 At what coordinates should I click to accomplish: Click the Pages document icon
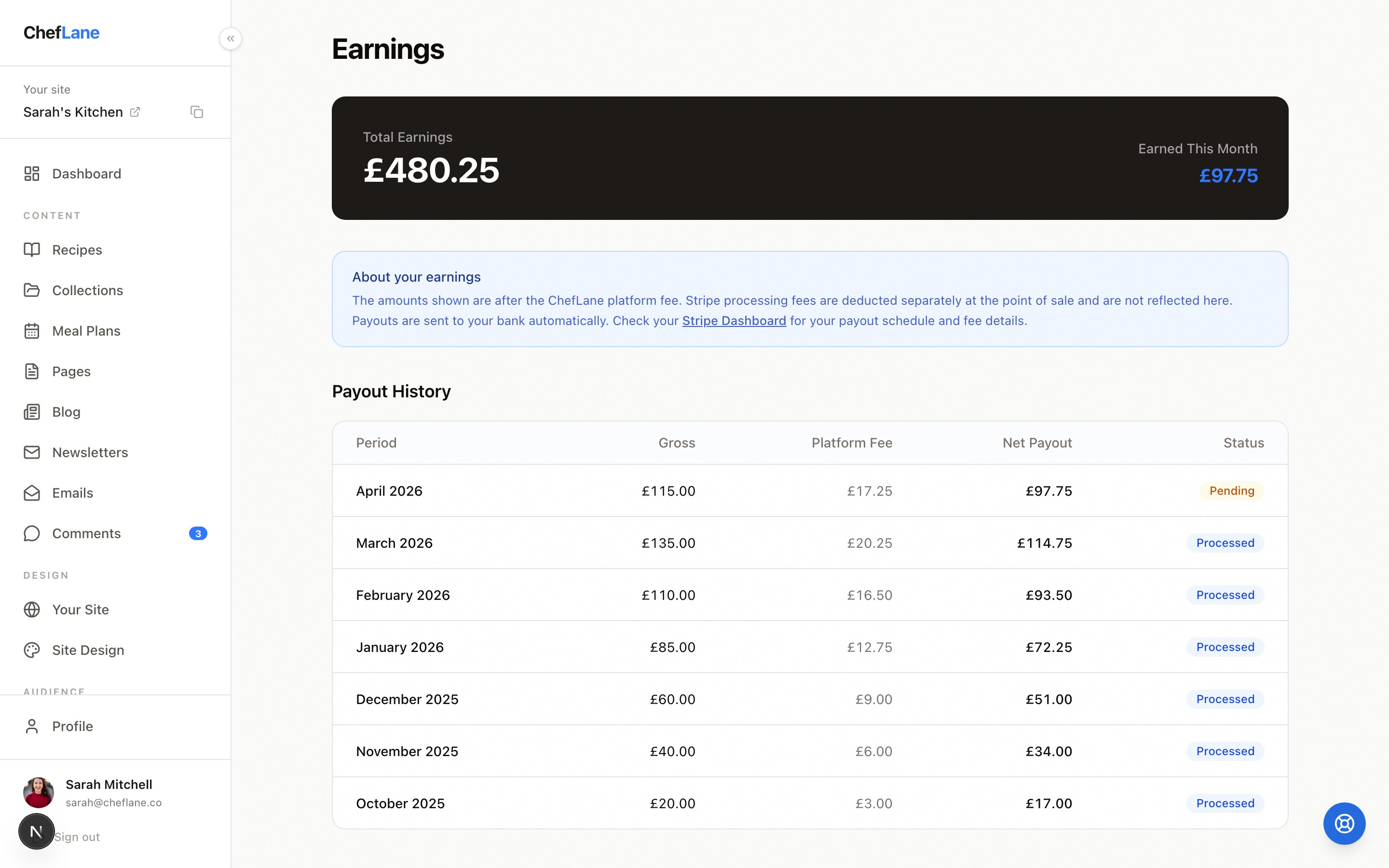tap(31, 371)
